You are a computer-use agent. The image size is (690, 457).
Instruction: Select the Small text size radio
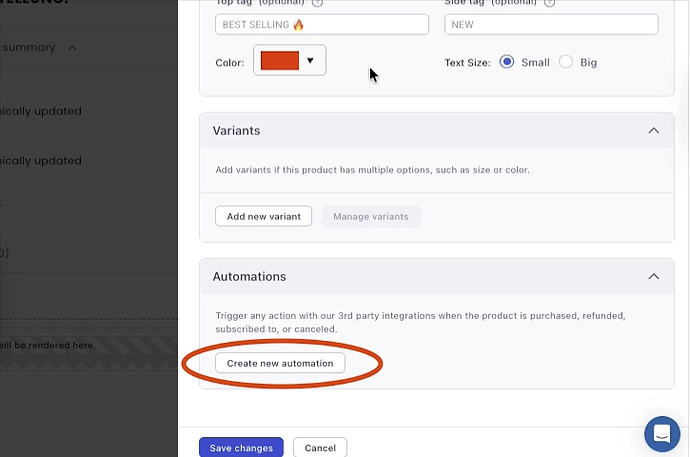pyautogui.click(x=507, y=62)
